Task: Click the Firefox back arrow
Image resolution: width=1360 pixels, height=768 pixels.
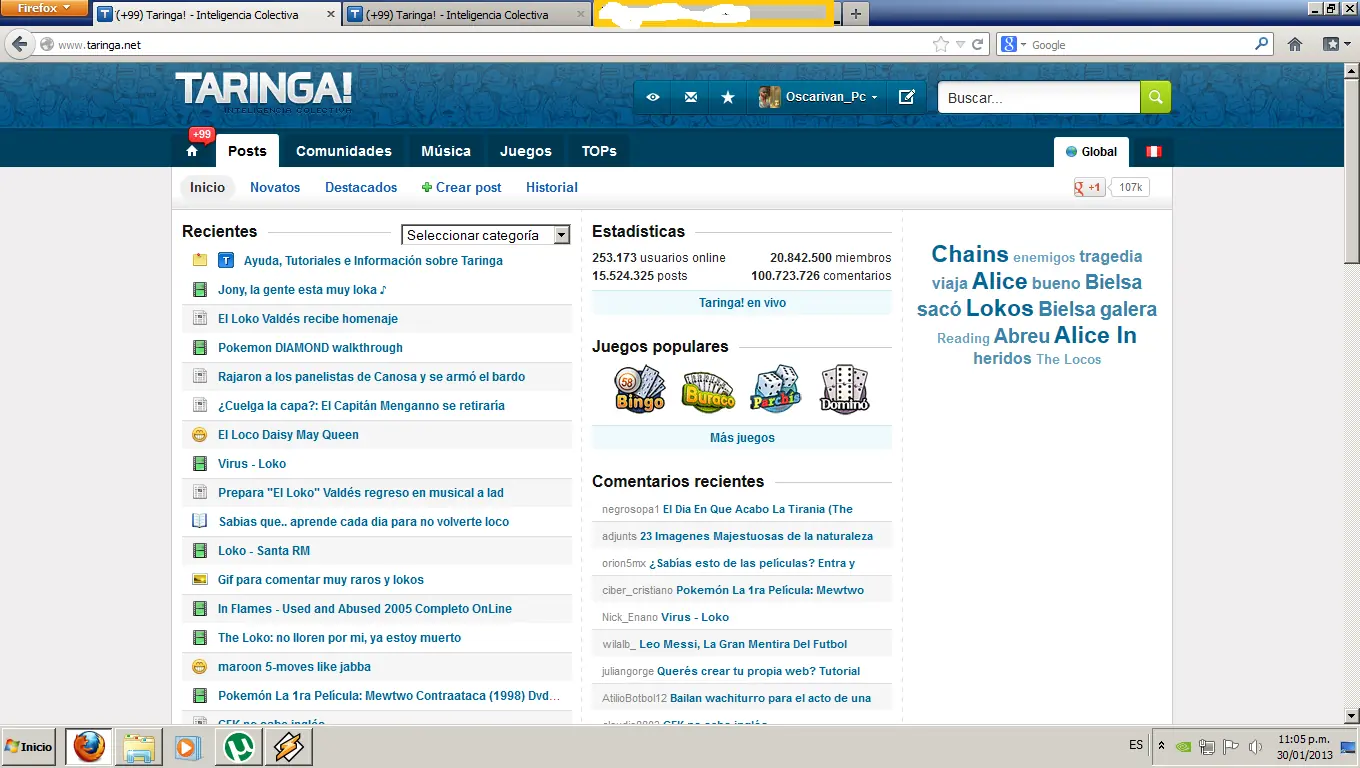Action: 19,44
